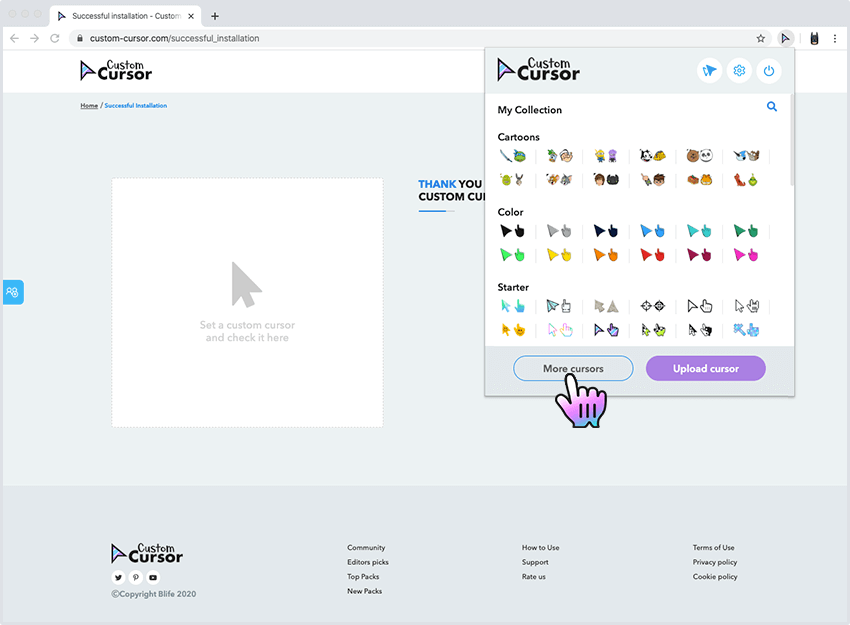
Task: Open search in My Collection
Action: 771,107
